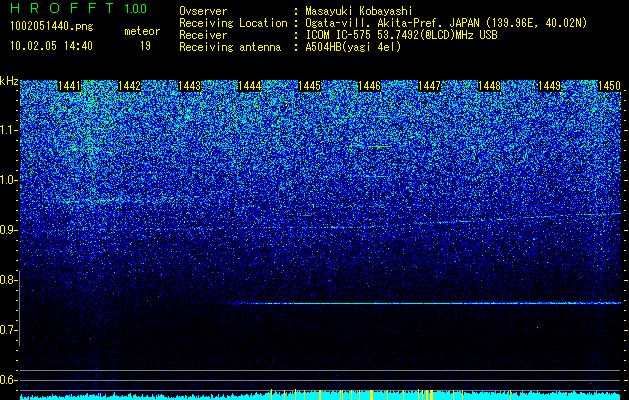
Task: Click the Receiving Location text line
Action: (x=383, y=23)
